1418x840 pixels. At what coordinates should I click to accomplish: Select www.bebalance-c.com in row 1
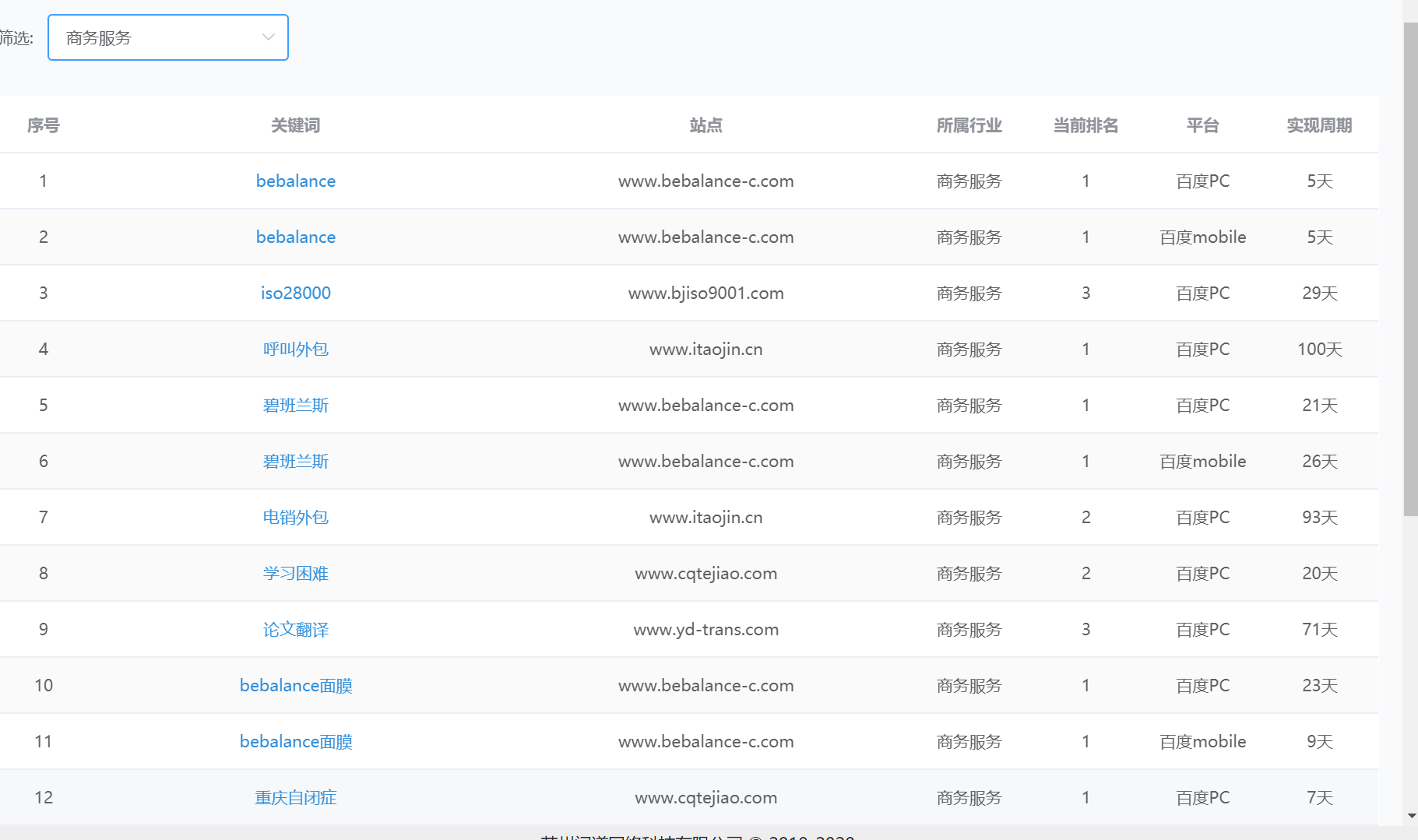pyautogui.click(x=706, y=181)
